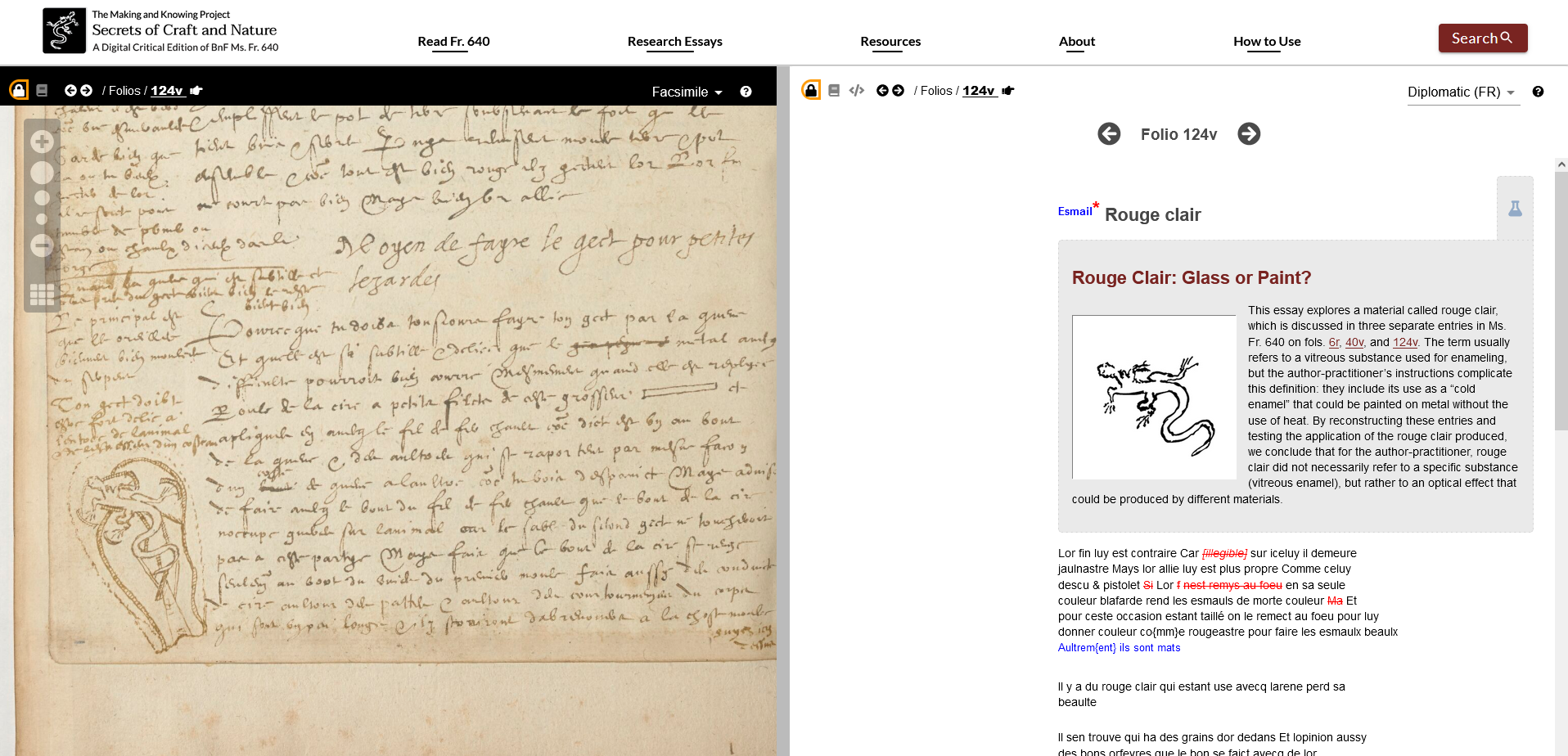Open the Read Fr. 640 menu
This screenshot has height=756, width=1568.
point(453,42)
